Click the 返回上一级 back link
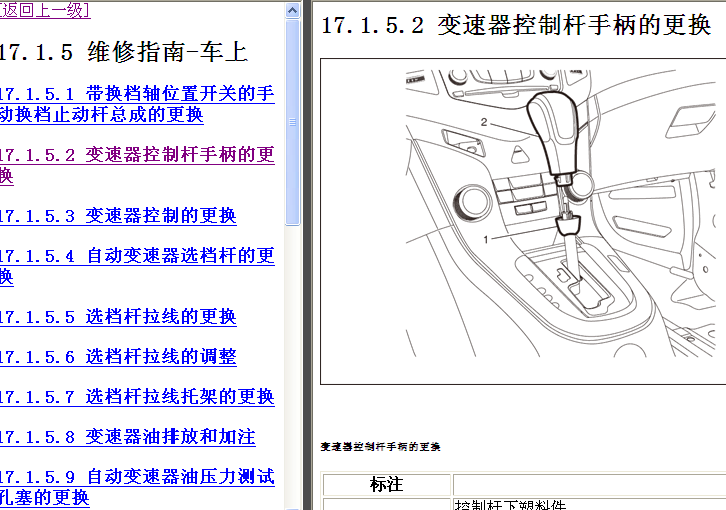This screenshot has height=510, width=726. click(x=45, y=10)
